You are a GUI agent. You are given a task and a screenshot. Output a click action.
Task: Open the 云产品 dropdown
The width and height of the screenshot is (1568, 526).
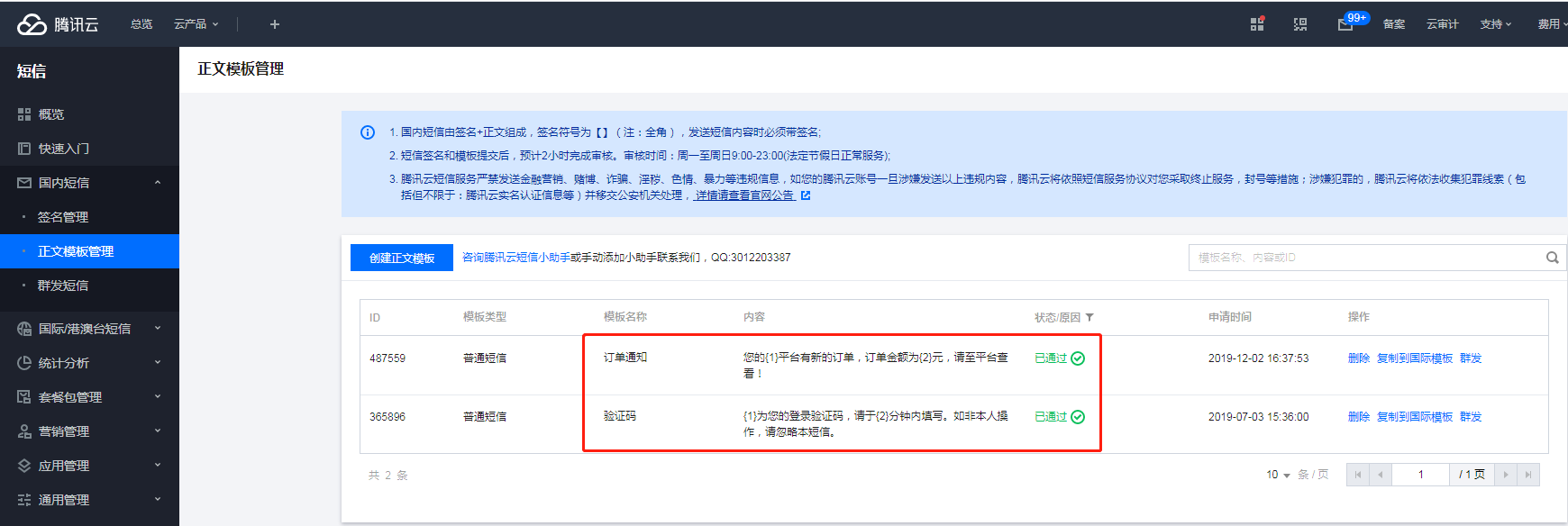coord(196,24)
